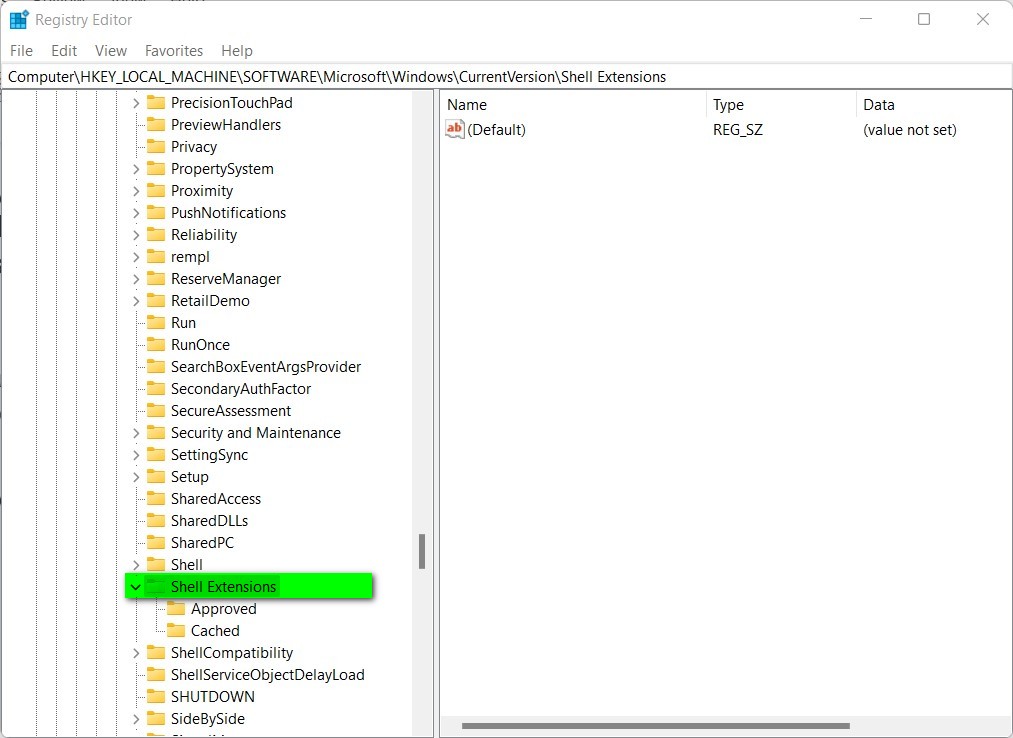Expand the SettingSync key

(x=136, y=454)
